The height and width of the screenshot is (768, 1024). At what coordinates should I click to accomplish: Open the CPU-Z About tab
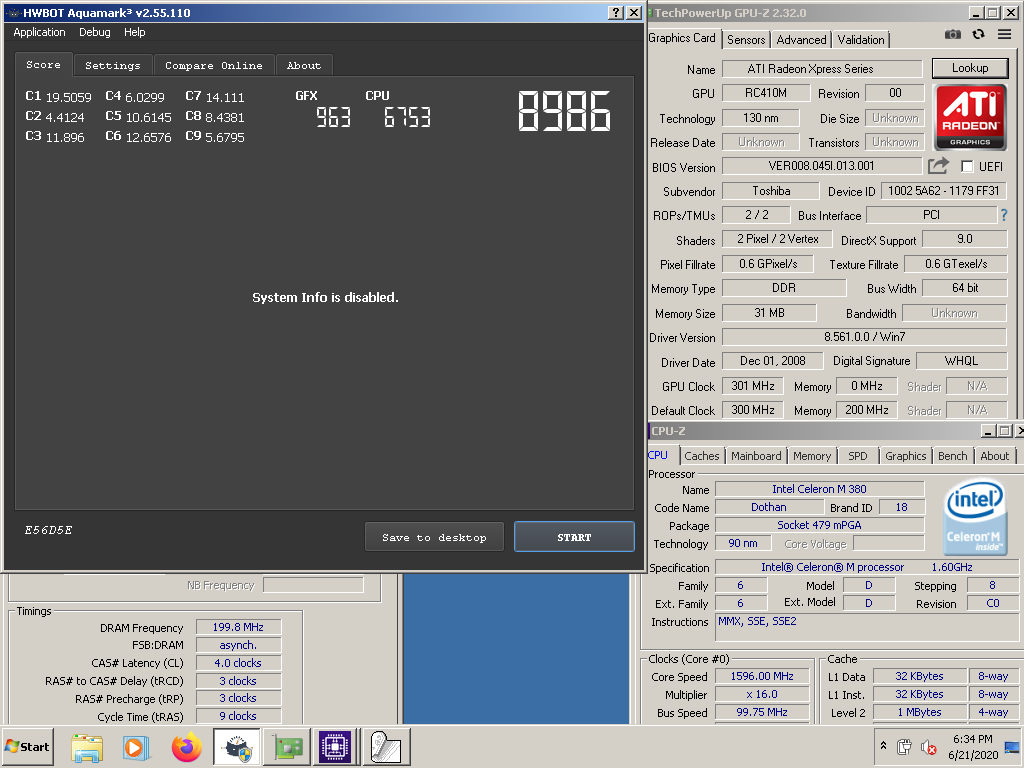tap(994, 456)
